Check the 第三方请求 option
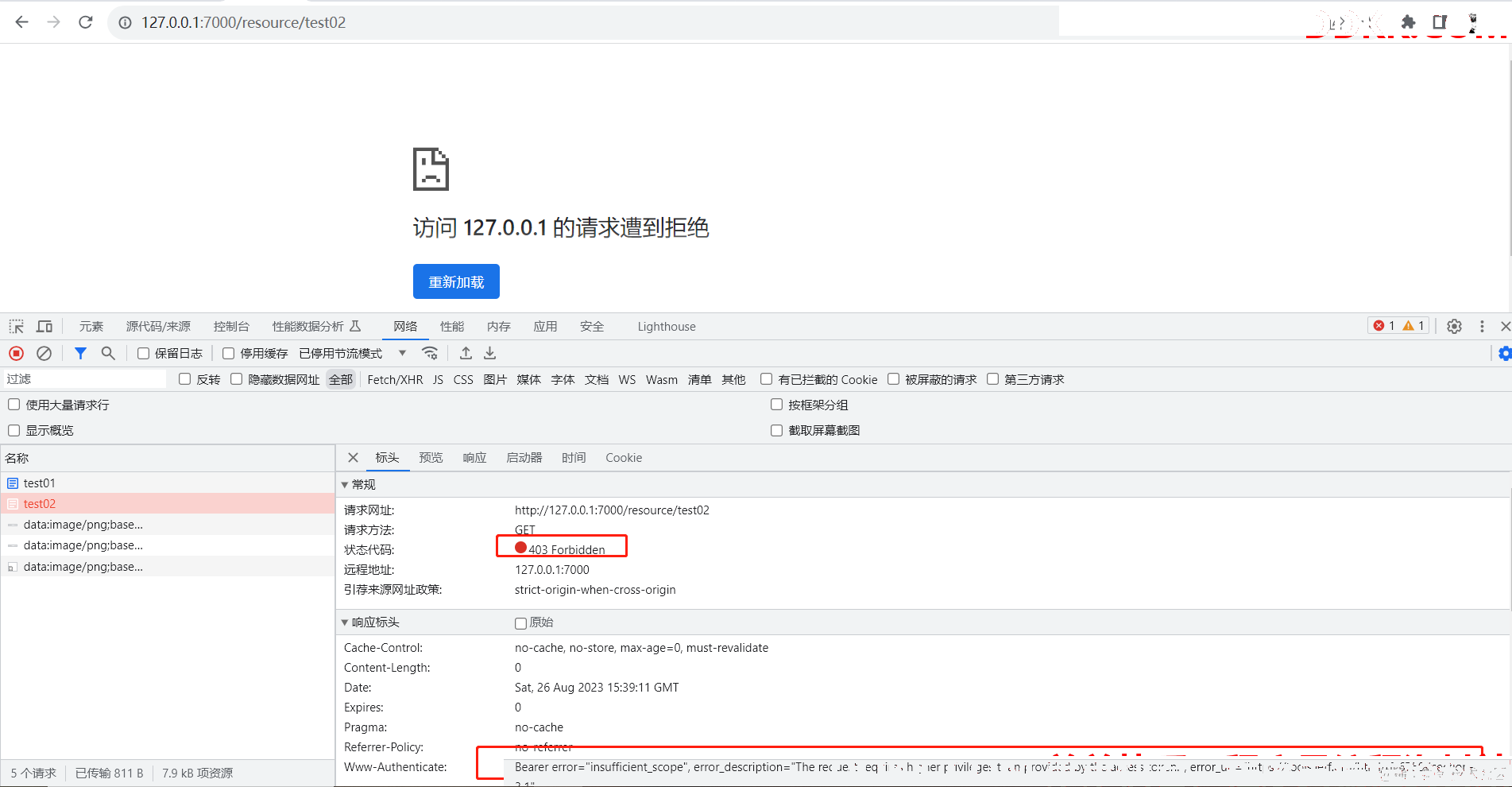The width and height of the screenshot is (1512, 787). click(993, 379)
